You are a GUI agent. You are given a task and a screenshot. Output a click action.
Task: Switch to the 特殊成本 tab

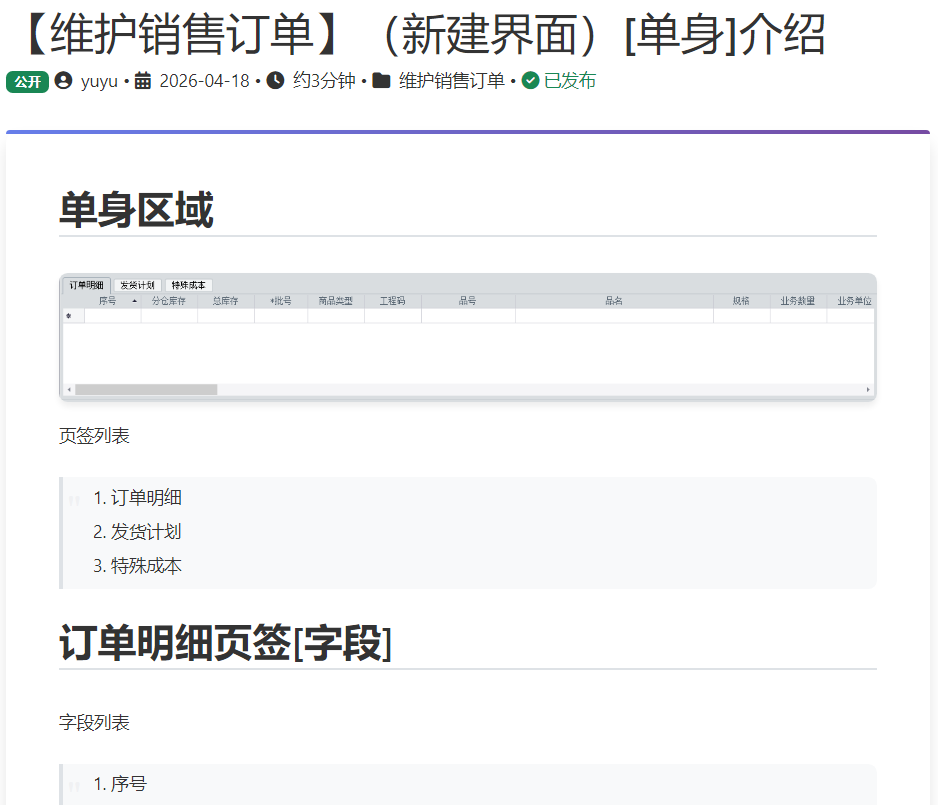(188, 285)
